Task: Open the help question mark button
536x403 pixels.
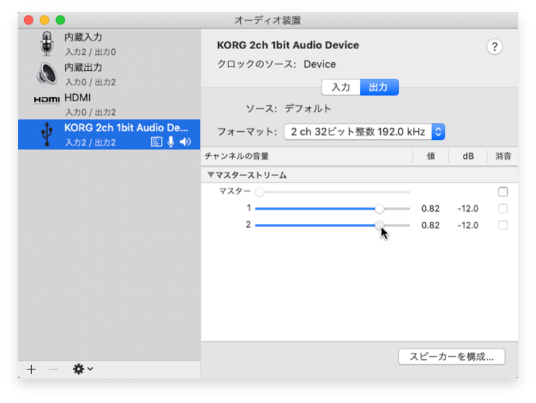Action: pos(494,47)
